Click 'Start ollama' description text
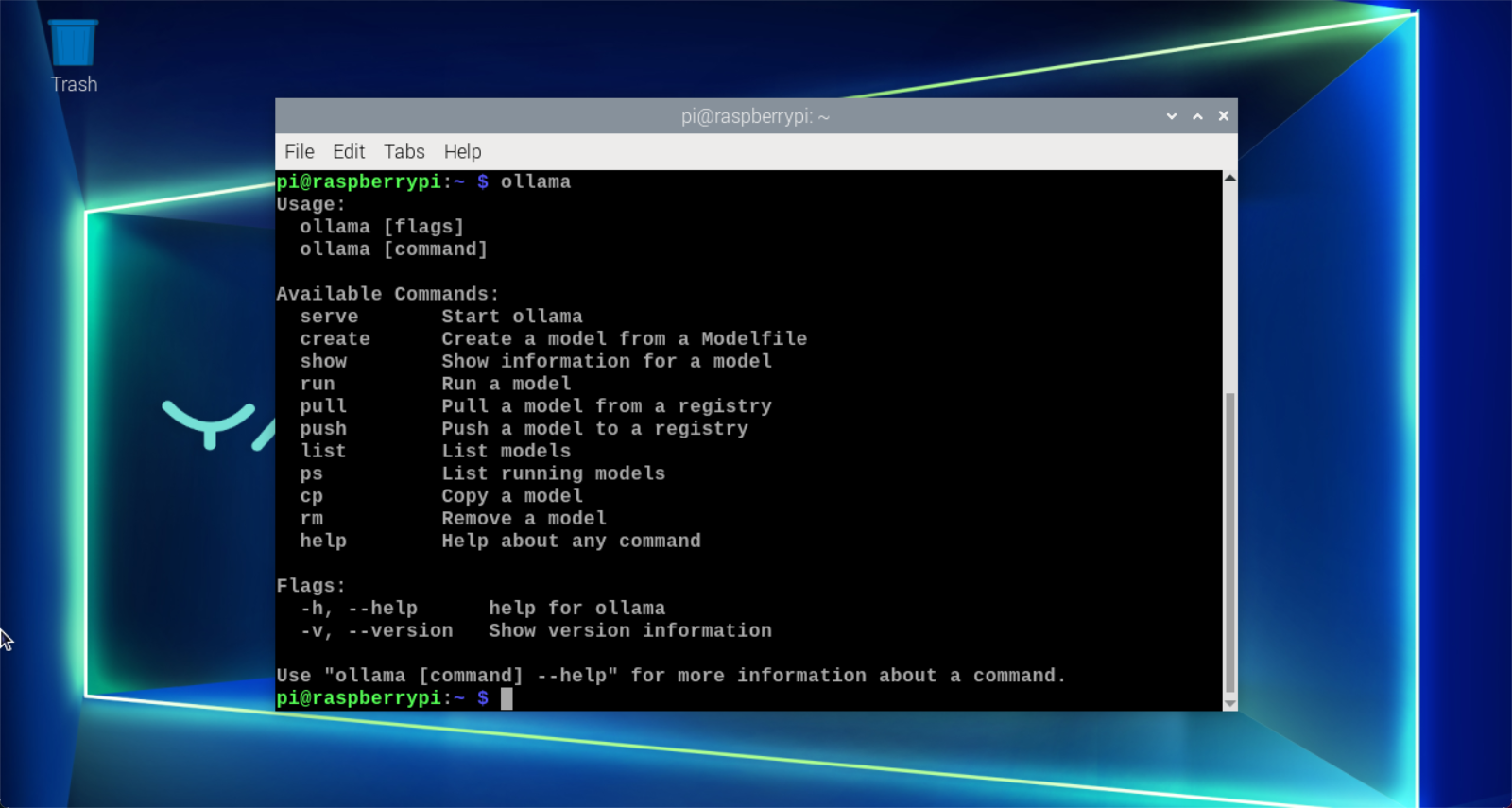Image resolution: width=1512 pixels, height=808 pixels. coord(512,317)
